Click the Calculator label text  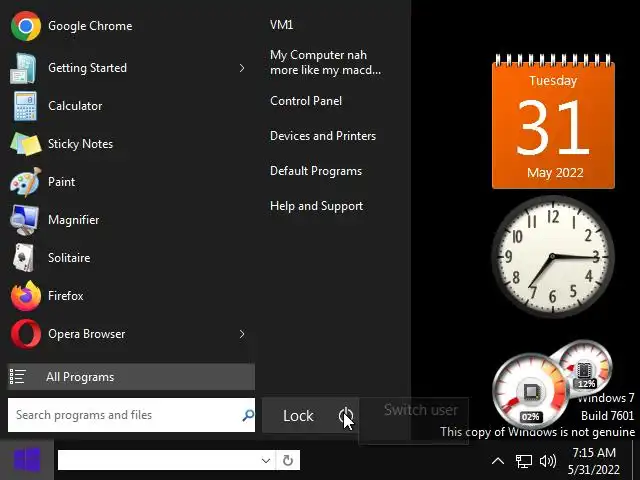point(75,106)
